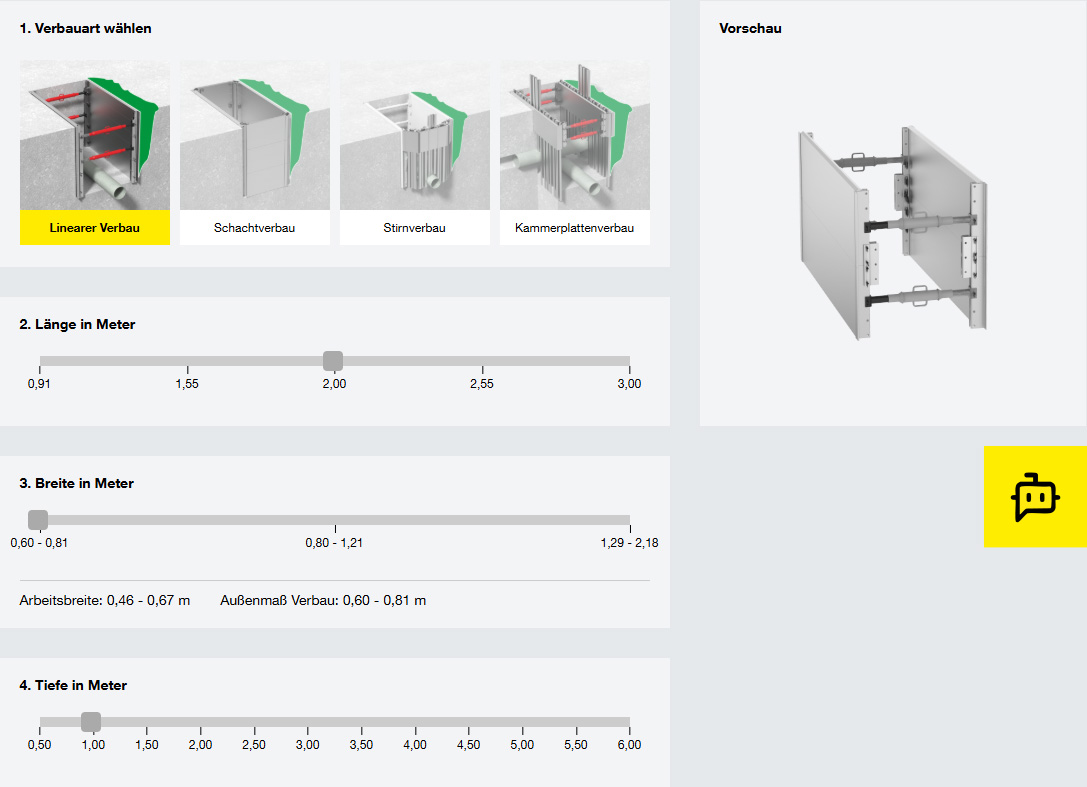Set length slider to 1,55 position
The image size is (1087, 787).
187,361
